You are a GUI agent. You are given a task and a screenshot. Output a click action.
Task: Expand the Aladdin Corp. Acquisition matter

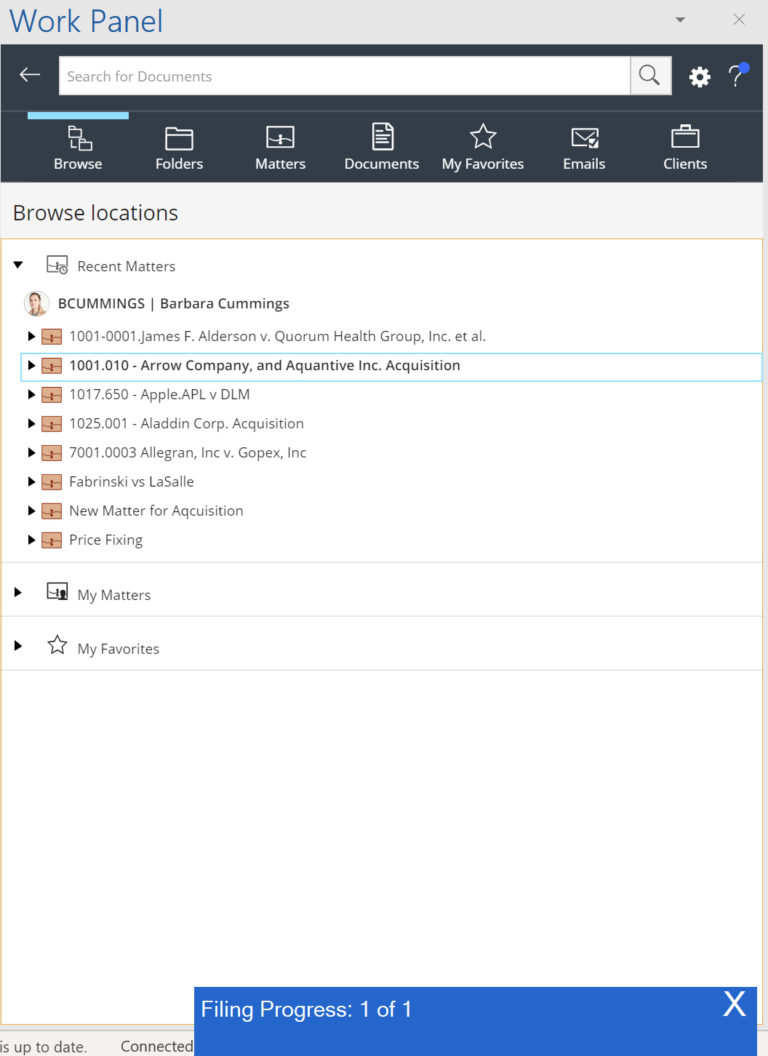coord(30,423)
